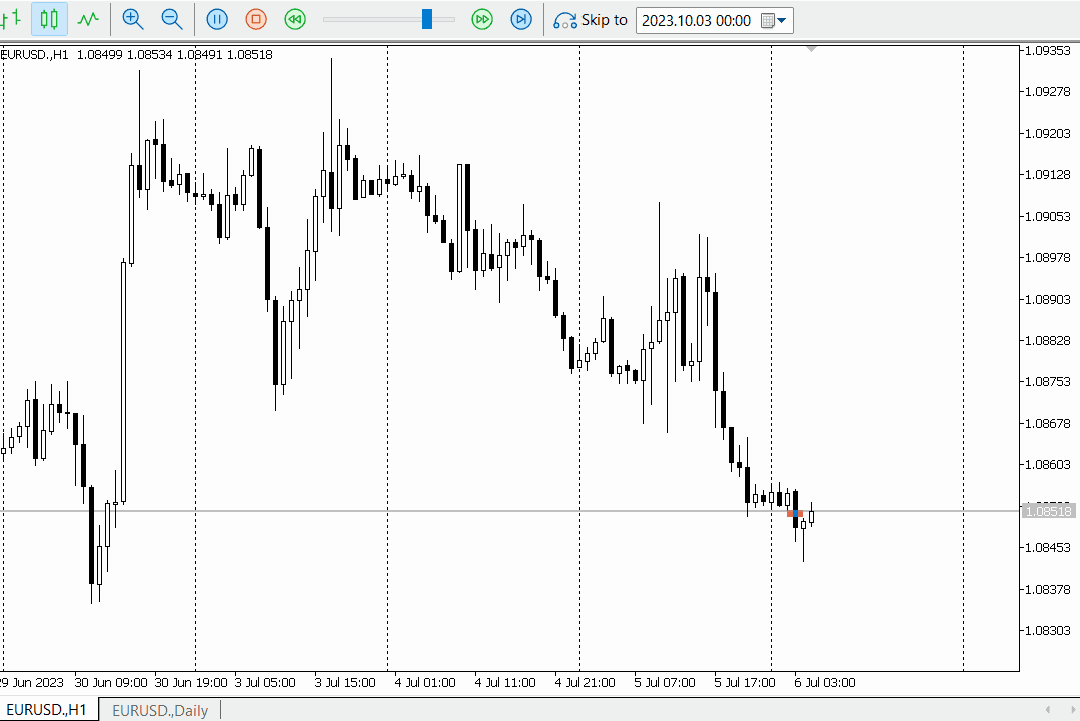This screenshot has width=1080, height=721.
Task: Pause the strategy tester playback
Action: click(x=217, y=19)
